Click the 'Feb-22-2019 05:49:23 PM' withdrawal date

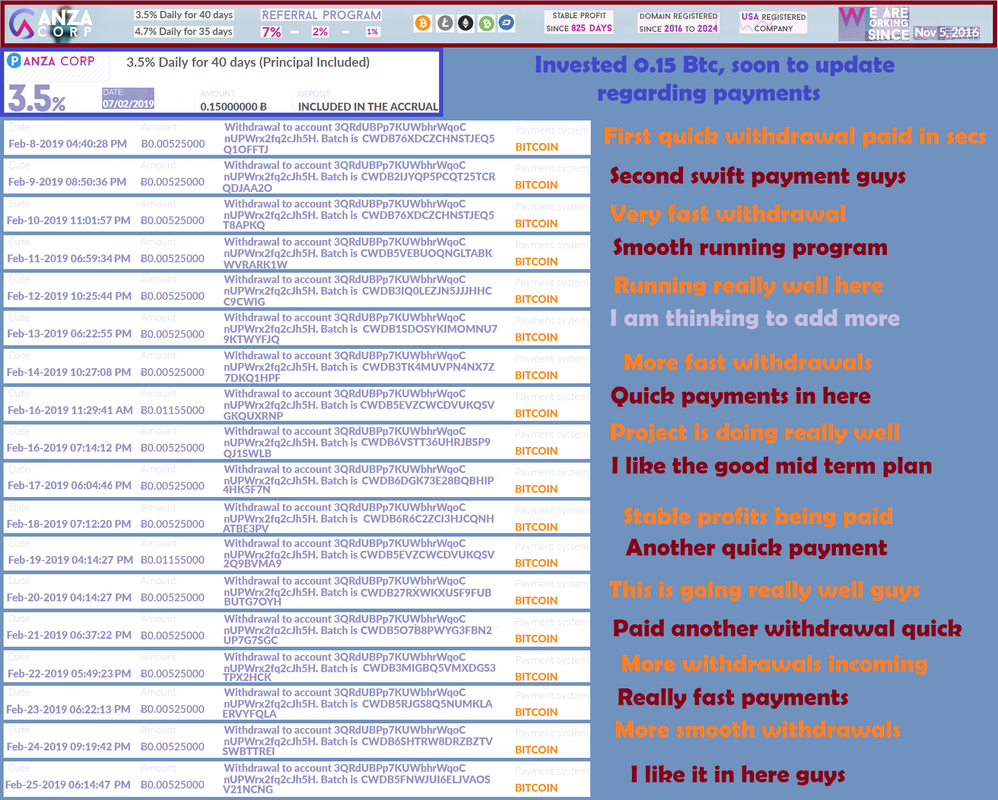pos(69,673)
